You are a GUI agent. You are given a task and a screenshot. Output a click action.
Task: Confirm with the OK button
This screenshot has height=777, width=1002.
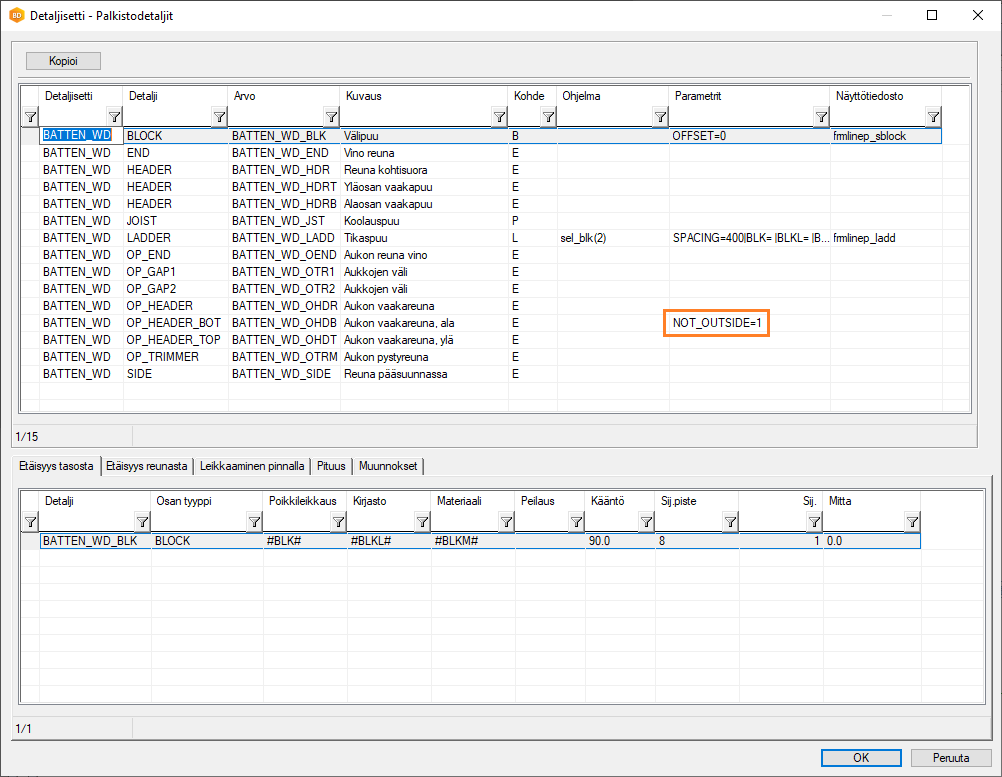860,758
